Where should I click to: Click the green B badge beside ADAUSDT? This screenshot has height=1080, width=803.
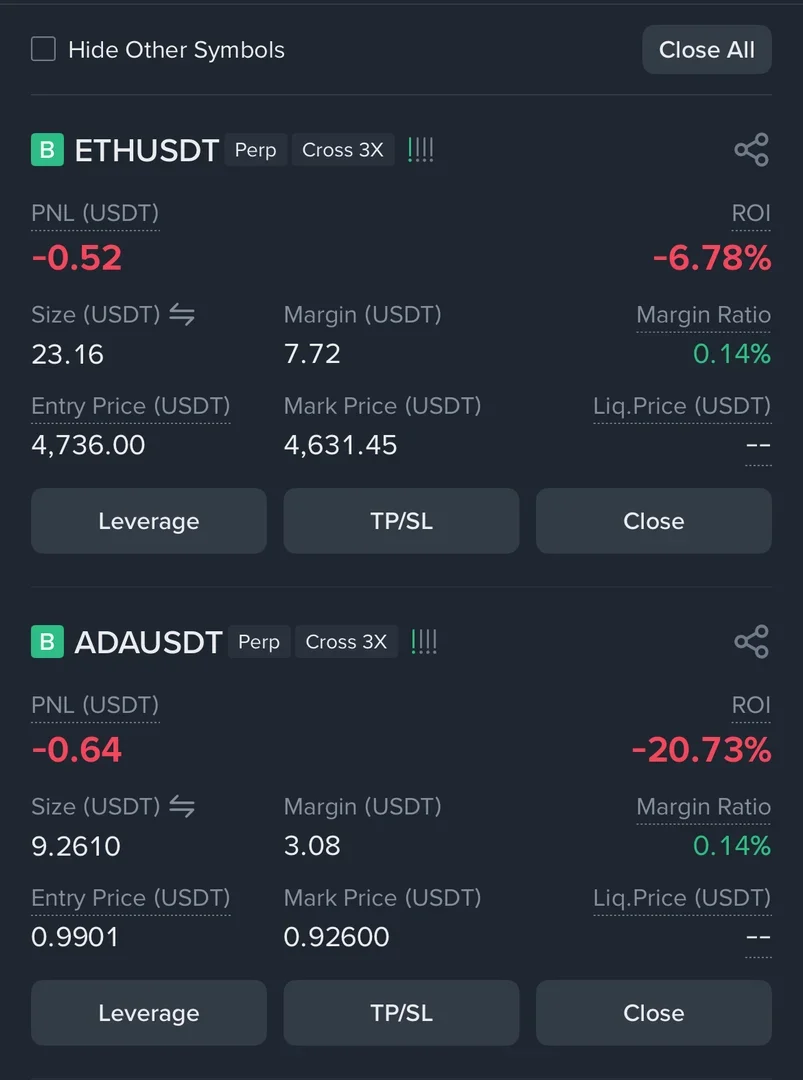click(47, 642)
